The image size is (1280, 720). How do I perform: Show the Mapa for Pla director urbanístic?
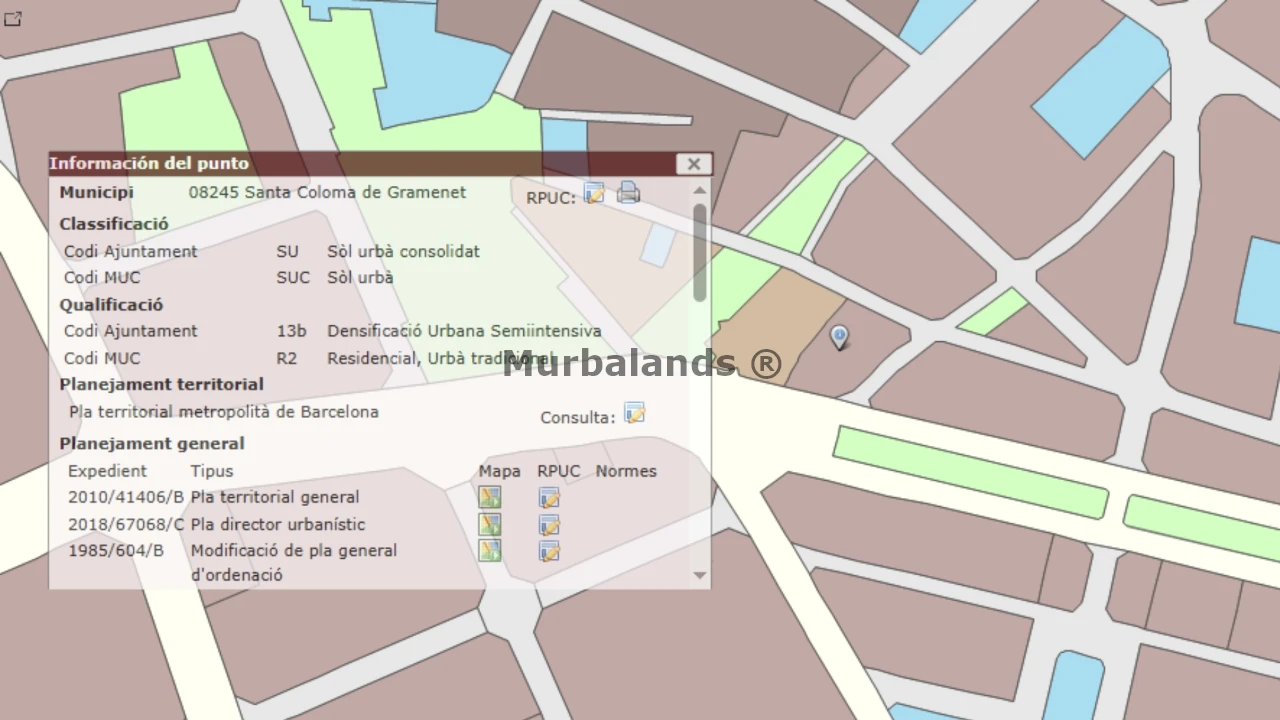coord(489,524)
